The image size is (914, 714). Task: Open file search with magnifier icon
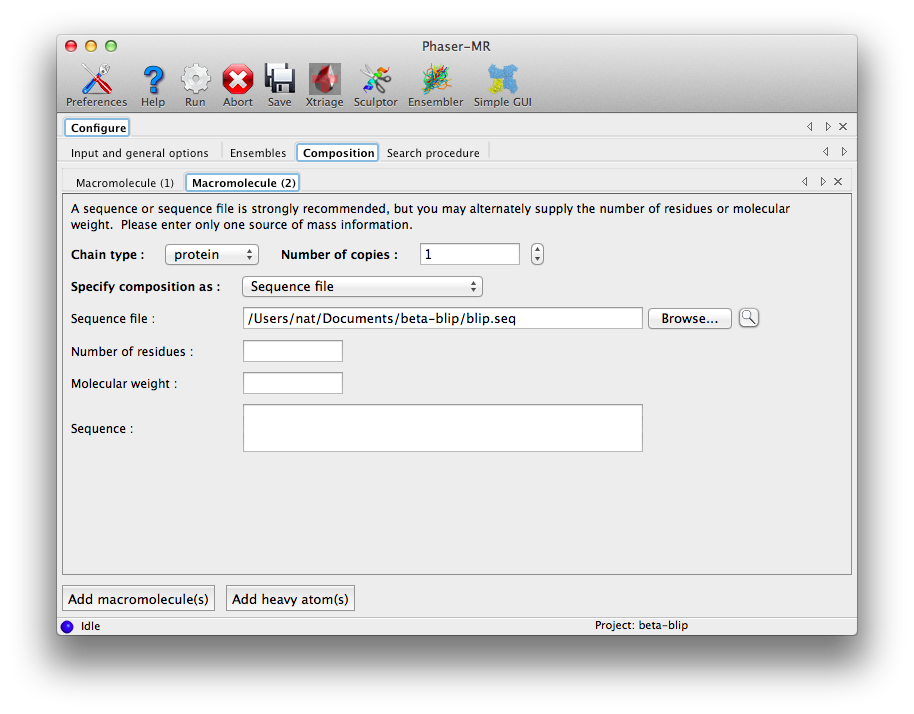749,317
